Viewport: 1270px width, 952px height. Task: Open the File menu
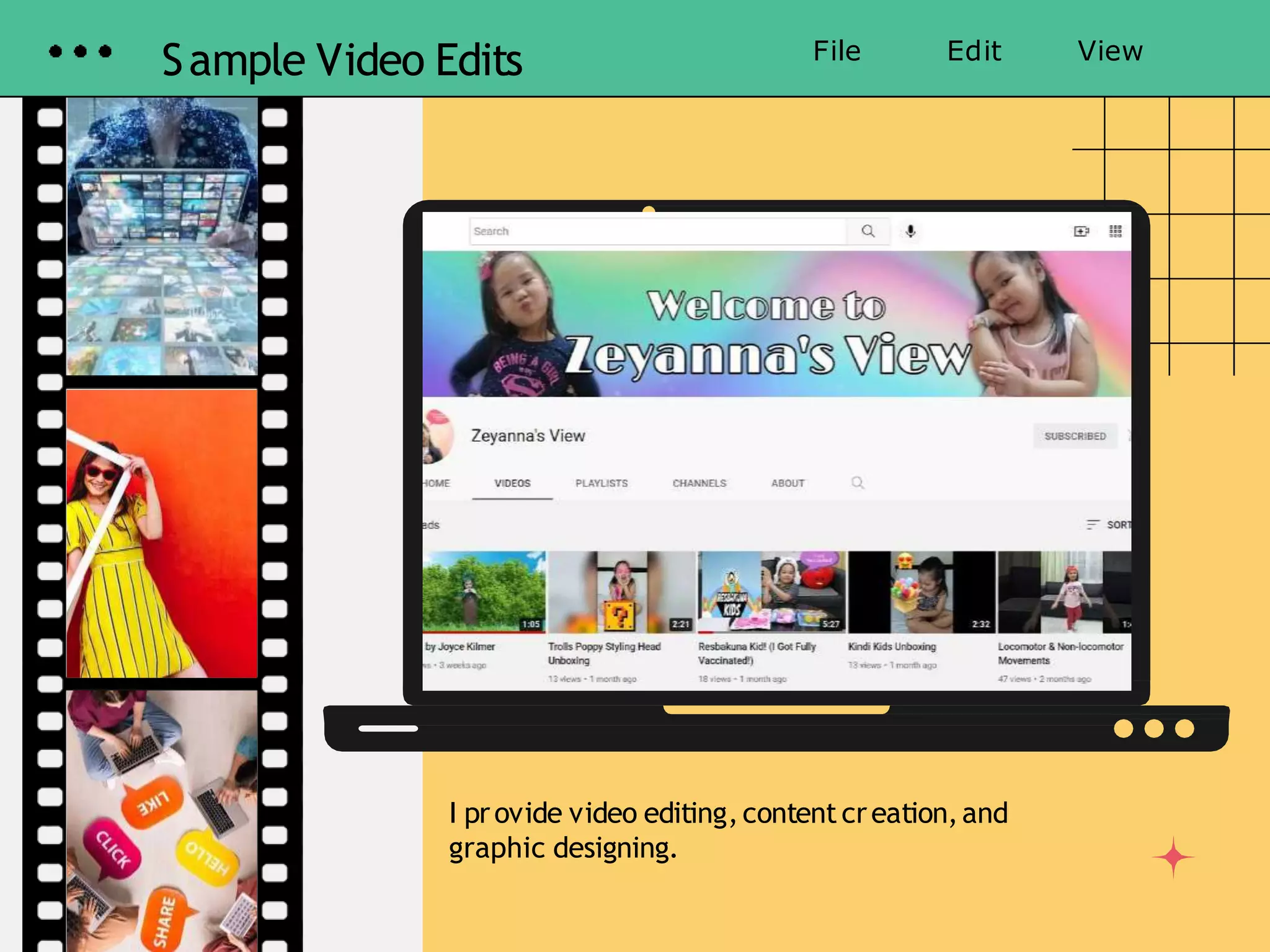837,51
